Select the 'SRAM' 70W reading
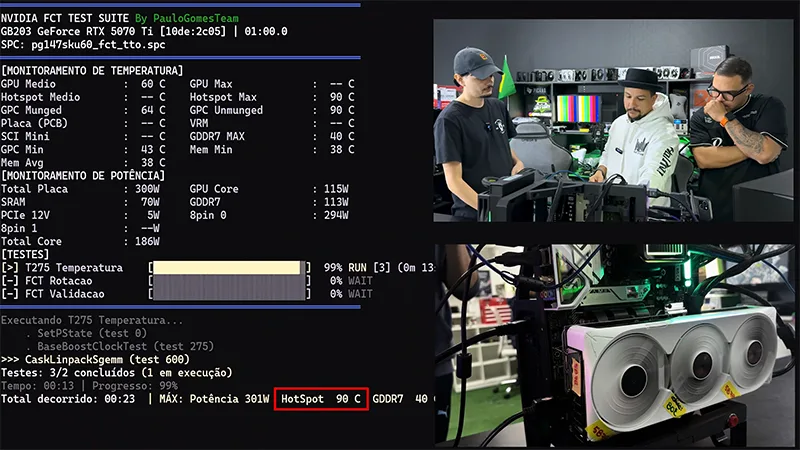This screenshot has width=800, height=450. coord(150,203)
